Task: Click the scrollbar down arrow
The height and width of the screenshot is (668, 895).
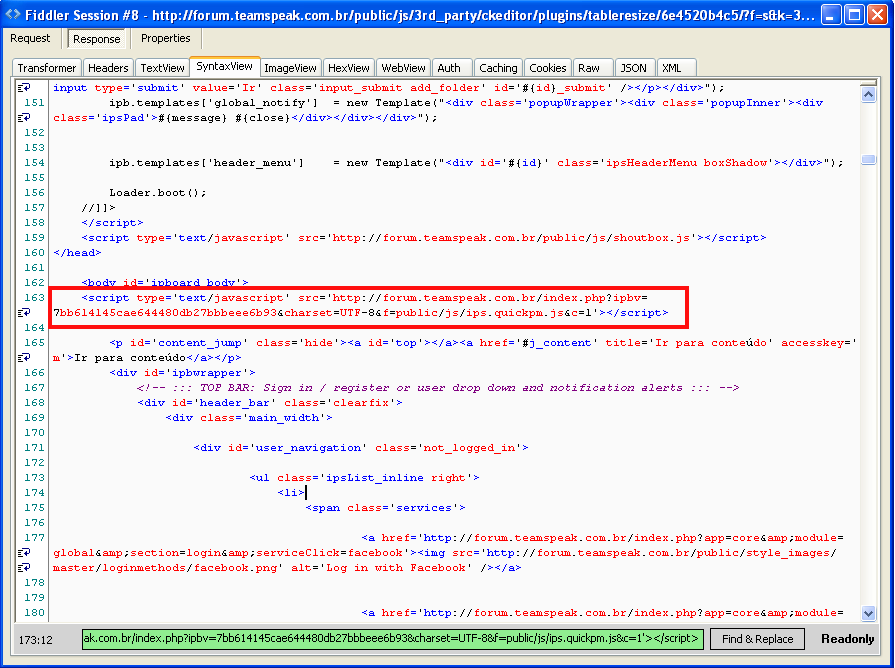Action: [x=868, y=614]
